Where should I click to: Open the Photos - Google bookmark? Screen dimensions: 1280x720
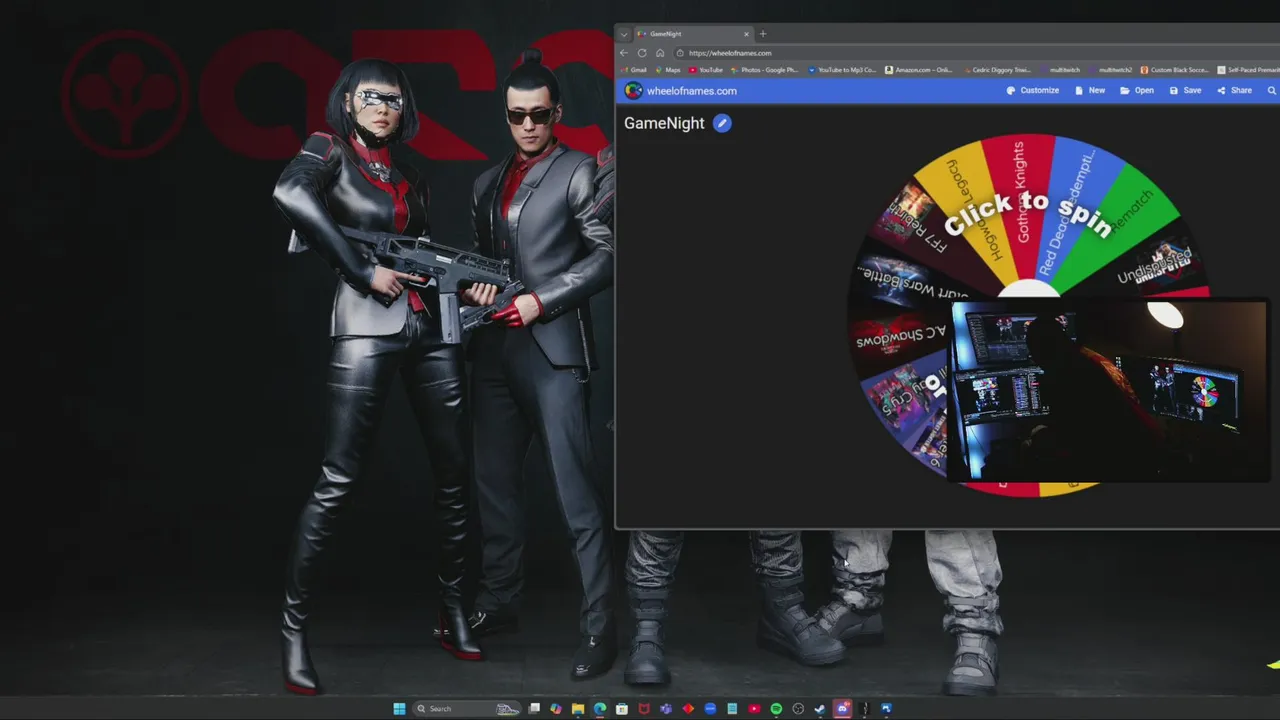click(764, 70)
